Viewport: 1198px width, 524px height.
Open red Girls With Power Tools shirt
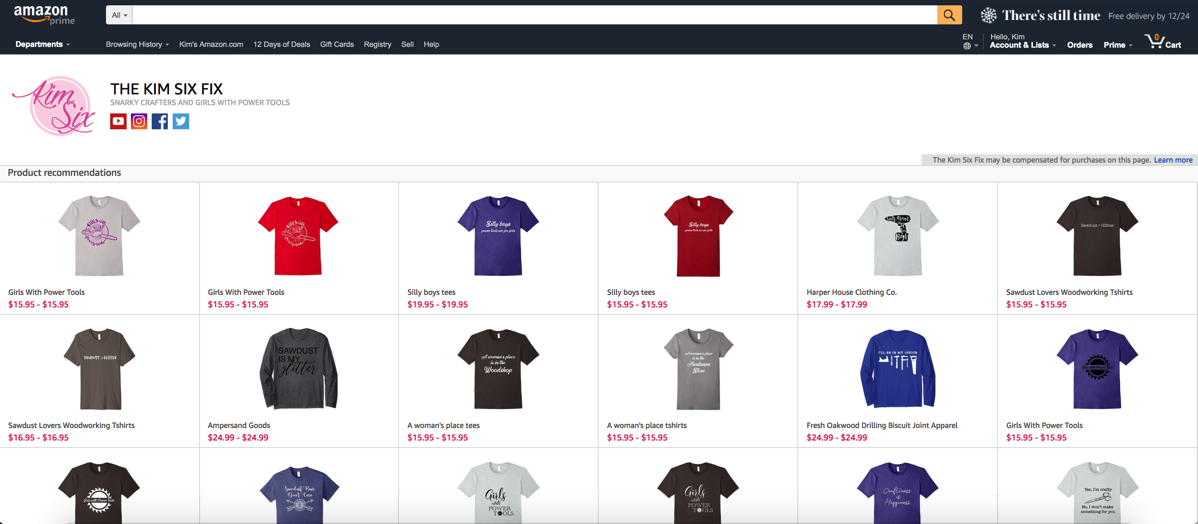click(x=298, y=235)
